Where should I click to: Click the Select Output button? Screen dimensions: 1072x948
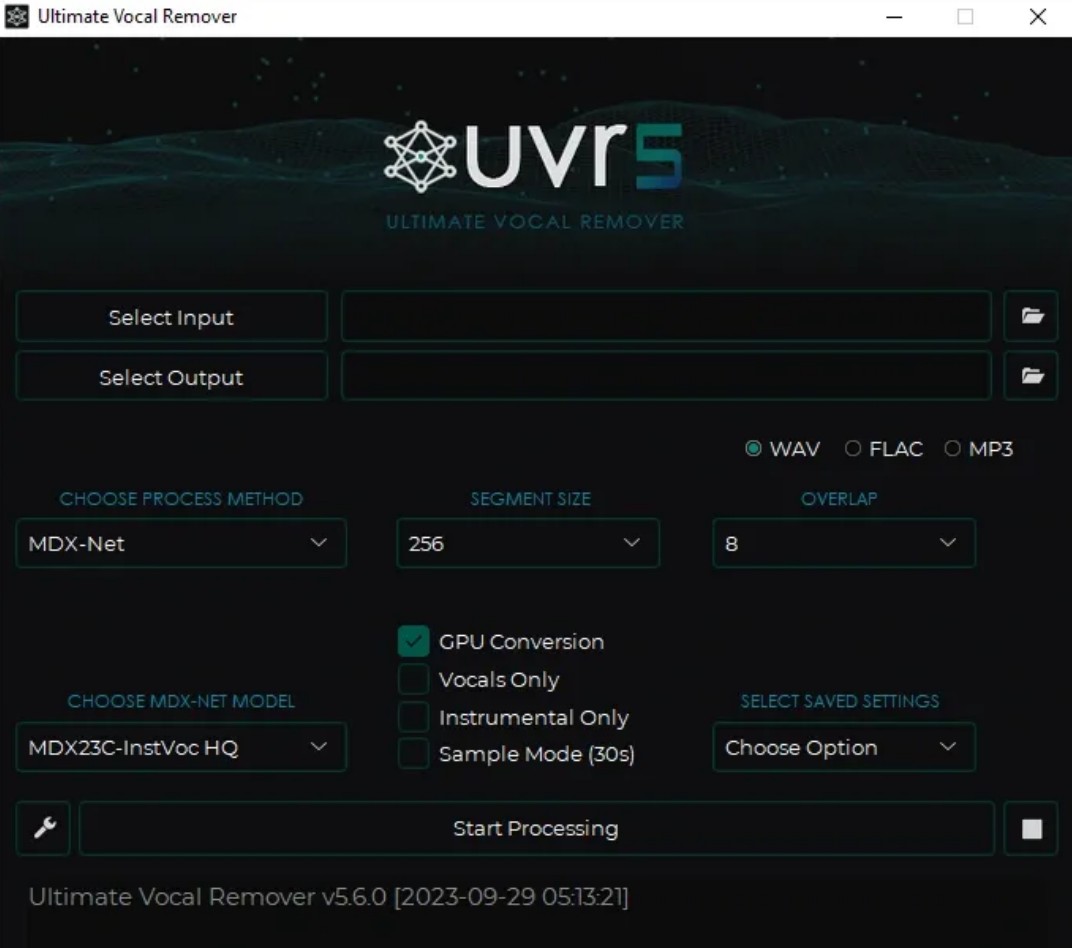[171, 377]
